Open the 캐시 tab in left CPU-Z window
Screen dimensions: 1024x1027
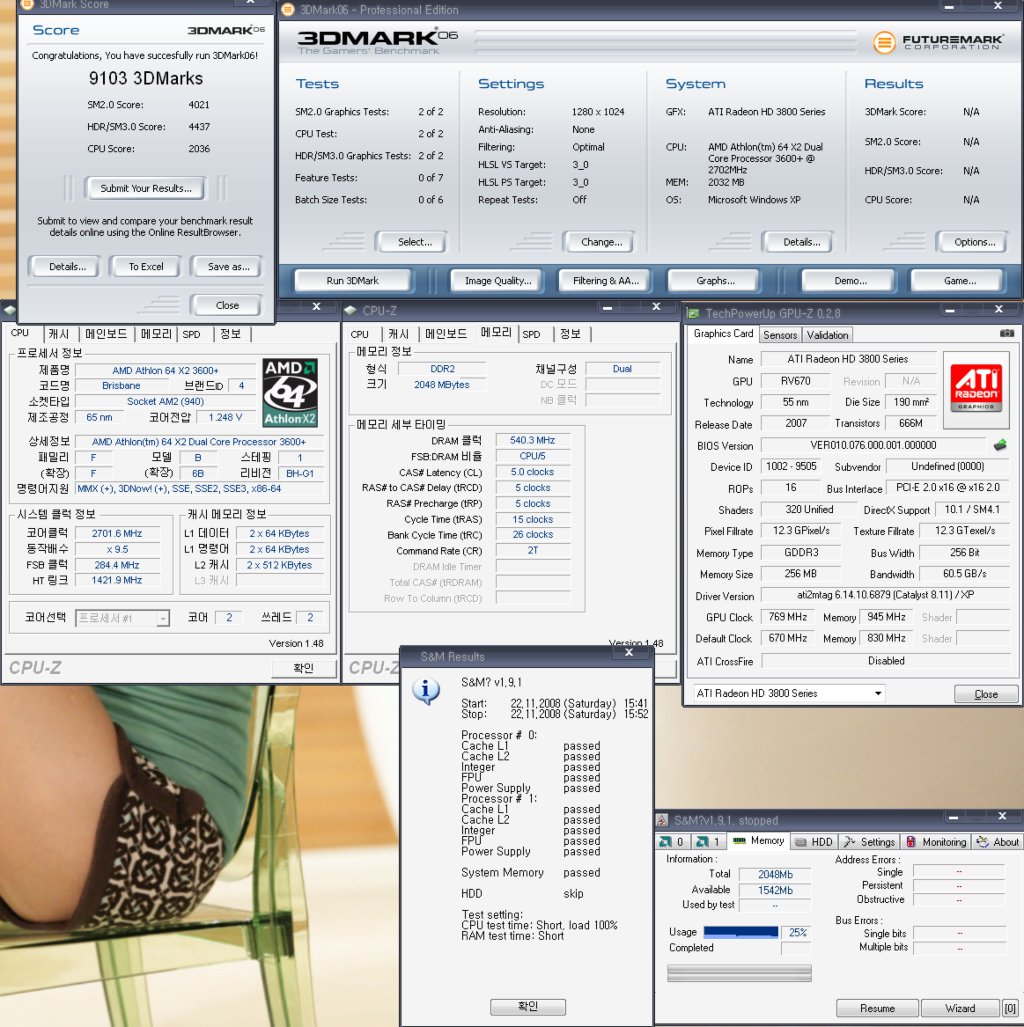[58, 334]
